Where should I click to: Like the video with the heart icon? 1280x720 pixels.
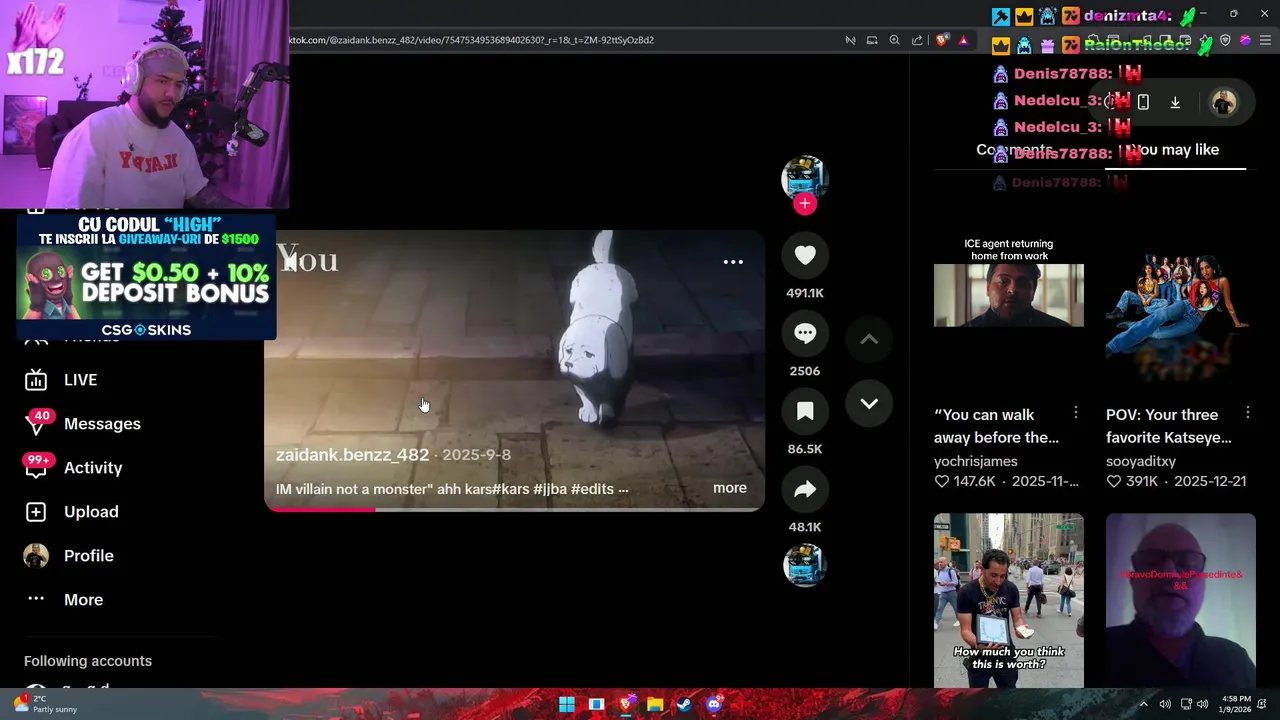click(x=805, y=256)
